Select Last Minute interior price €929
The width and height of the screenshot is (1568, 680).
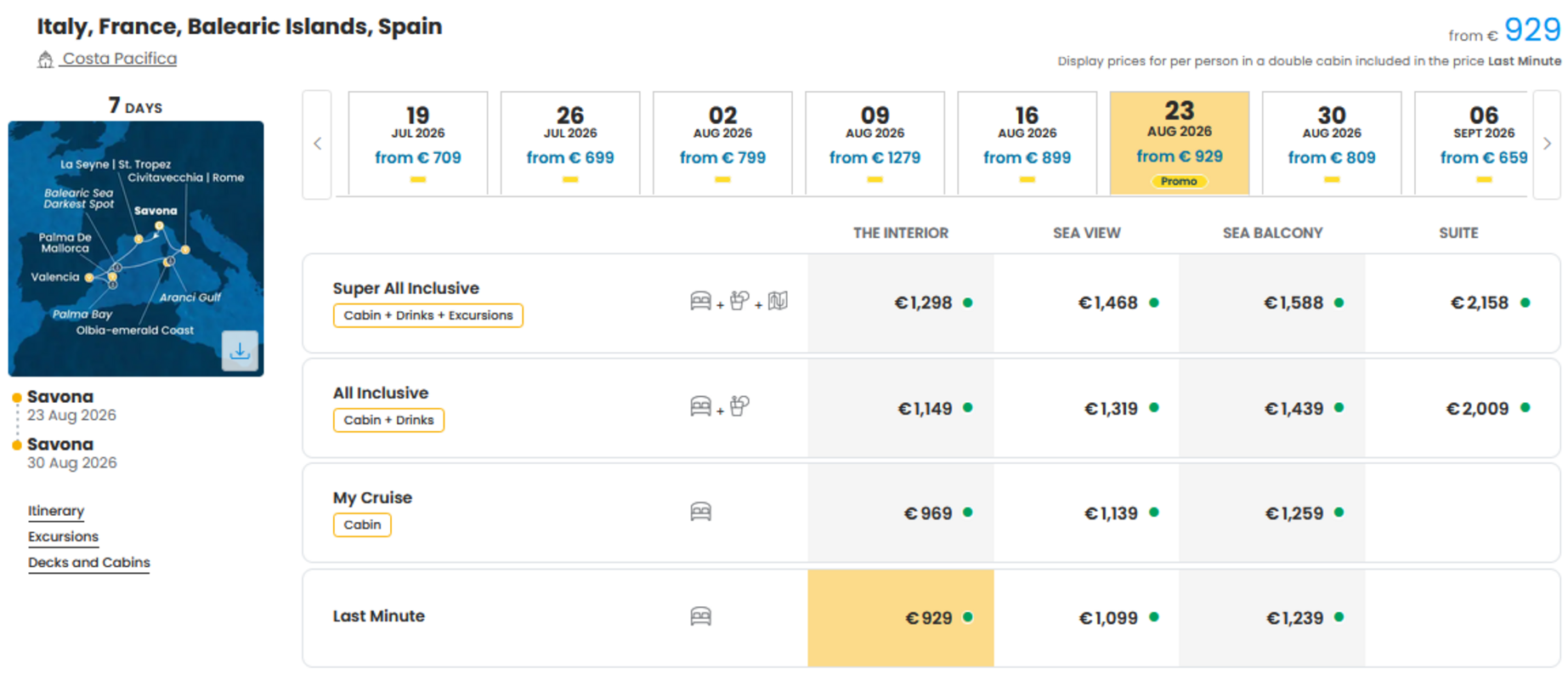tap(901, 618)
